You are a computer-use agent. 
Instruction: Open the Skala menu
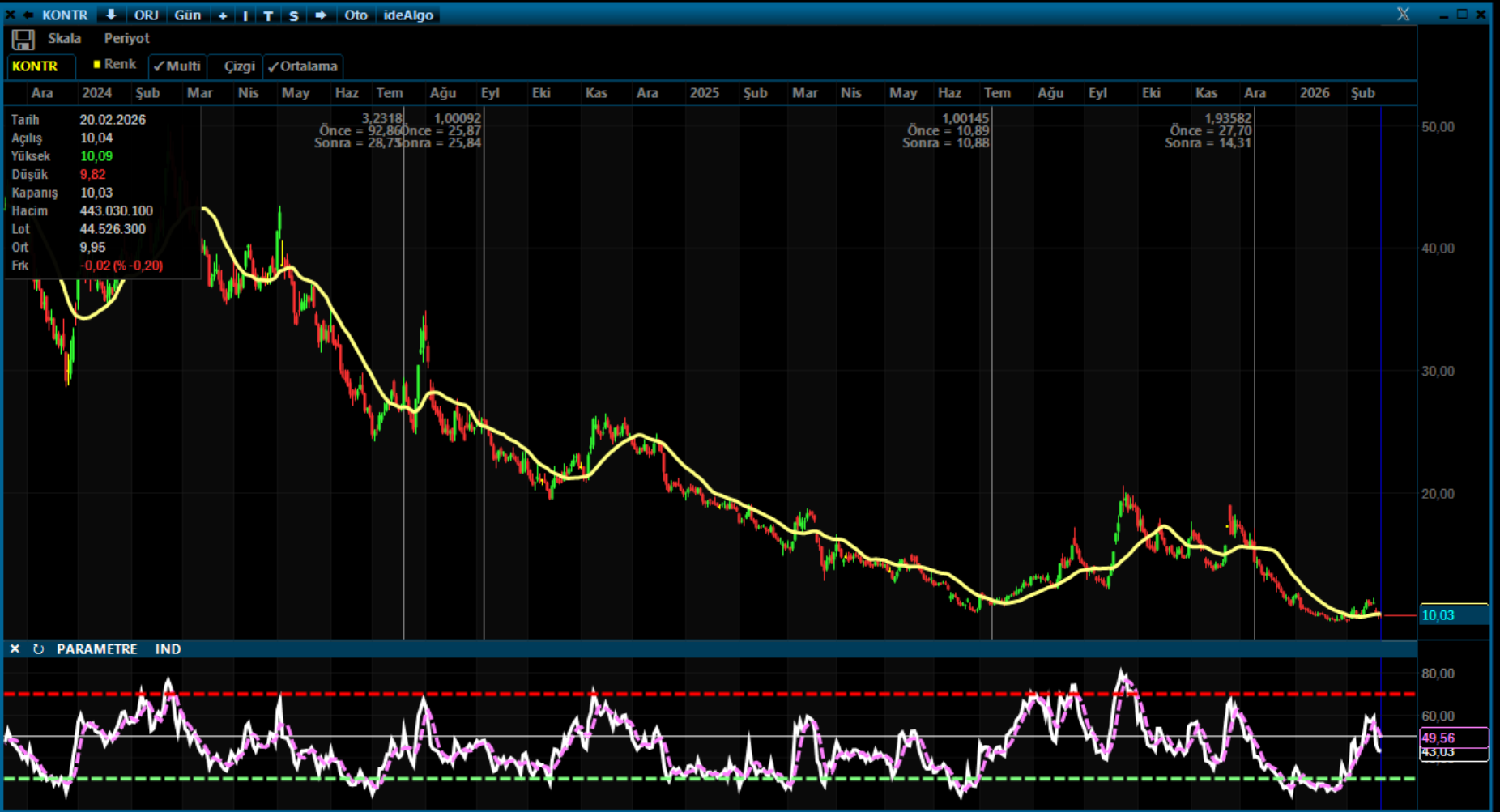click(x=64, y=39)
